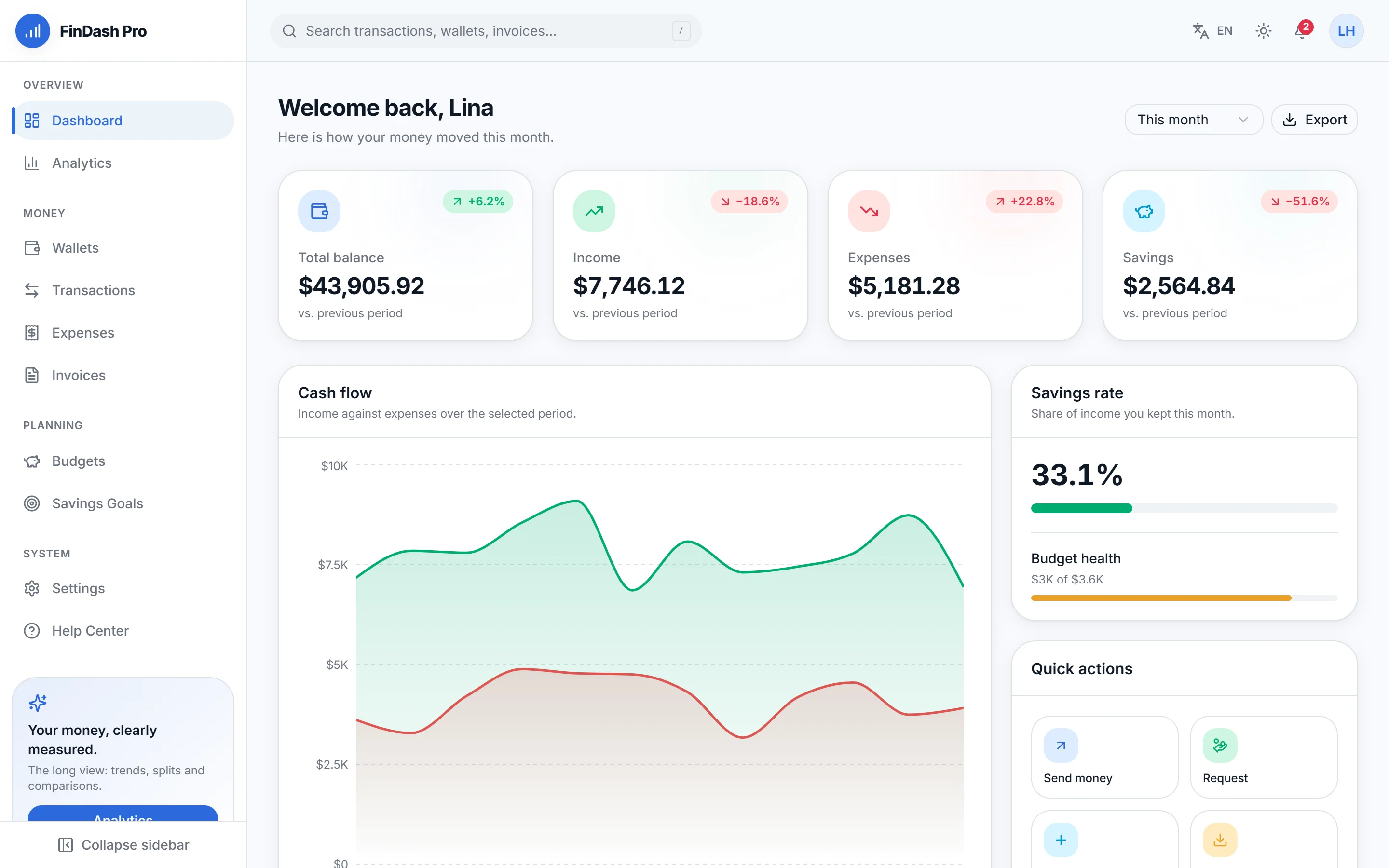Click the −51.6% savings change badge
Viewport: 1389px width, 868px height.
(x=1299, y=202)
